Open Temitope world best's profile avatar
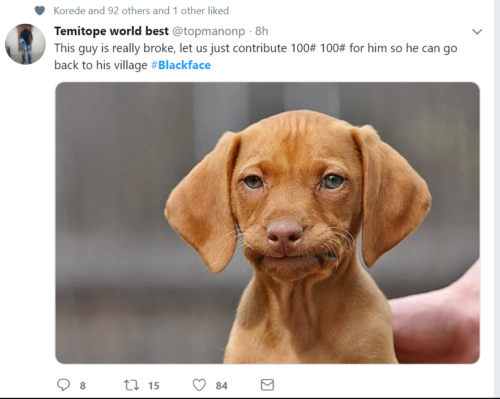Screen dimensions: 500x399 pyautogui.click(x=25, y=44)
